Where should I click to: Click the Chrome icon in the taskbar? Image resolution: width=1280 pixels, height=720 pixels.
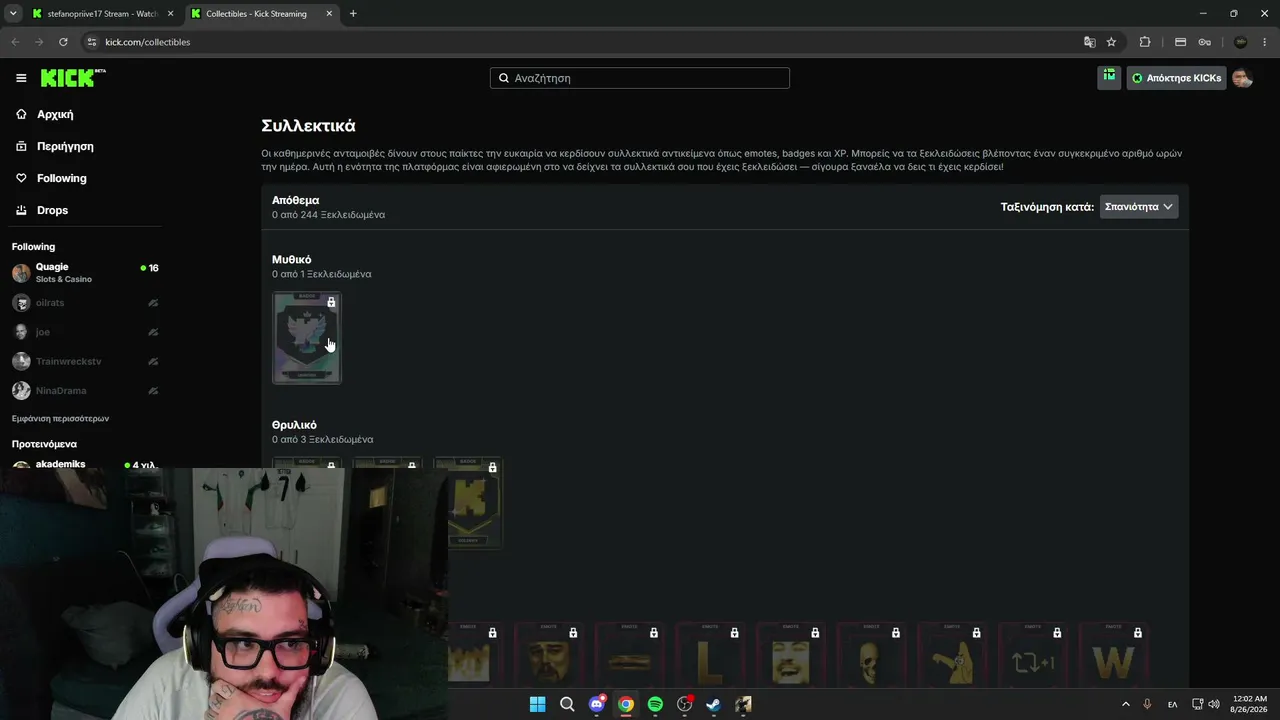[626, 704]
